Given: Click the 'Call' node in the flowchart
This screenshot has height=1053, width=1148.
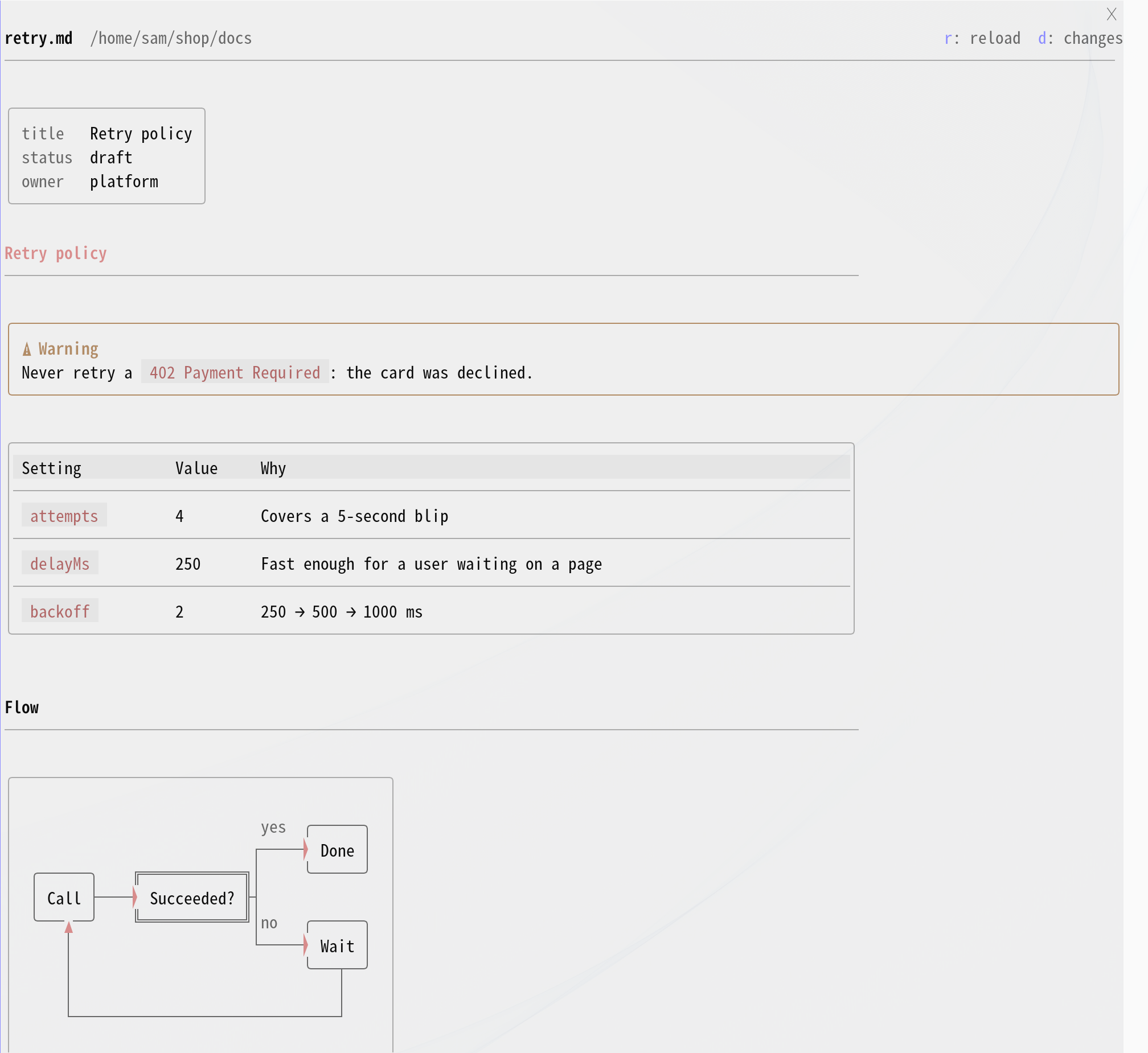Looking at the screenshot, I should pyautogui.click(x=64, y=898).
